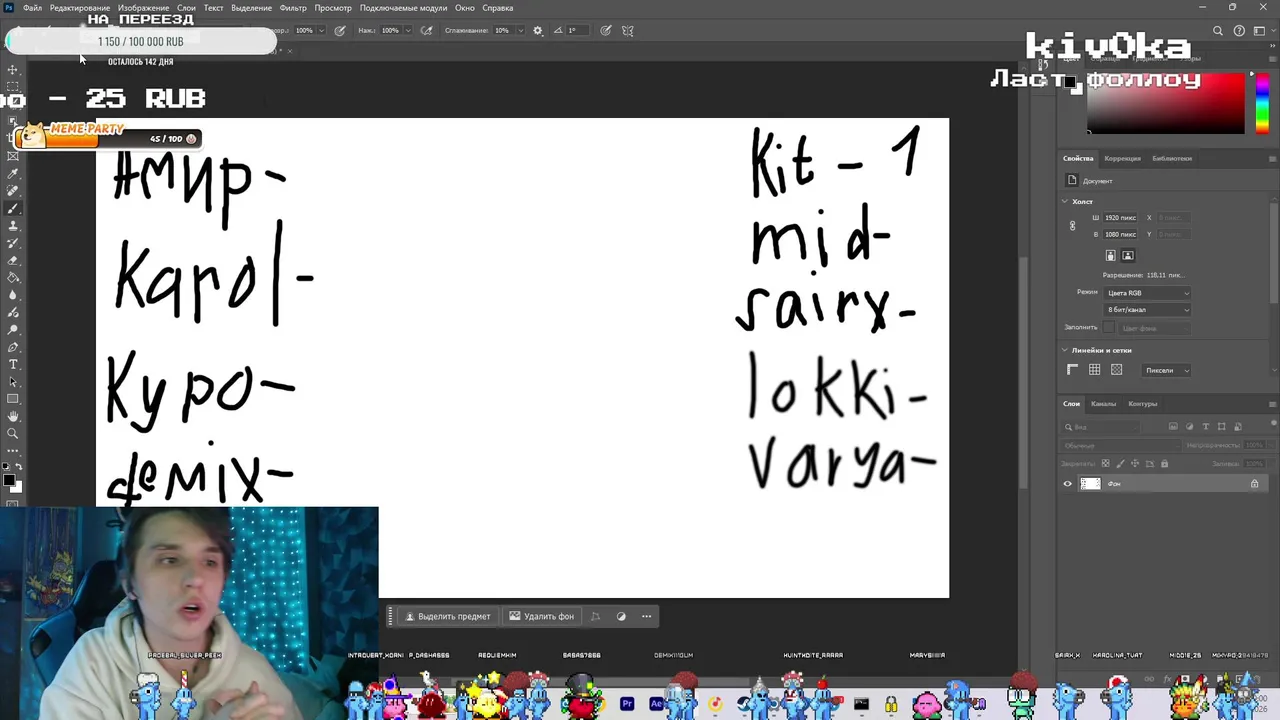
Task: Click the Выделить предмет button
Action: tap(447, 616)
